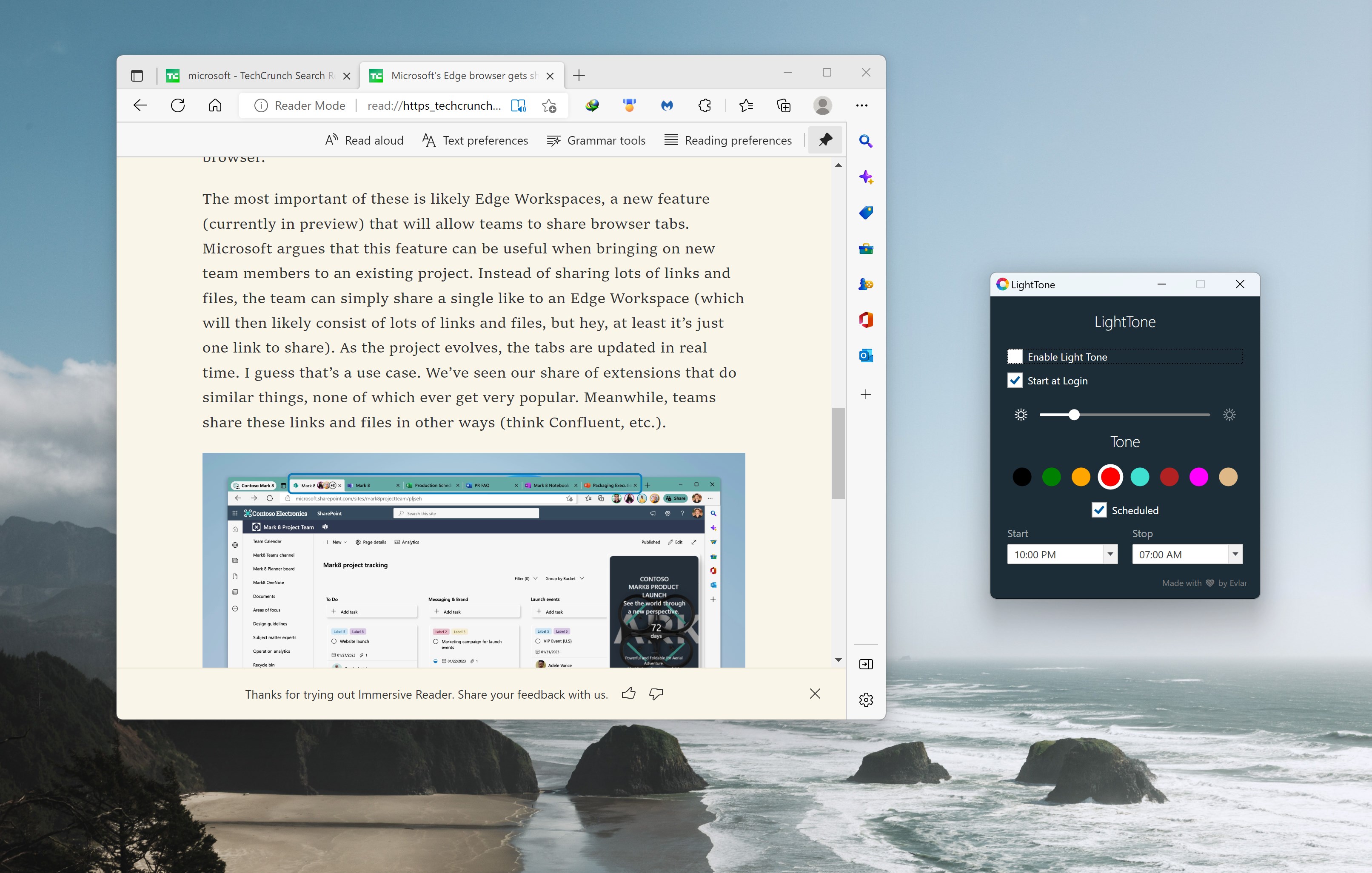
Task: Open sidebar settings gear icon
Action: pyautogui.click(x=865, y=700)
